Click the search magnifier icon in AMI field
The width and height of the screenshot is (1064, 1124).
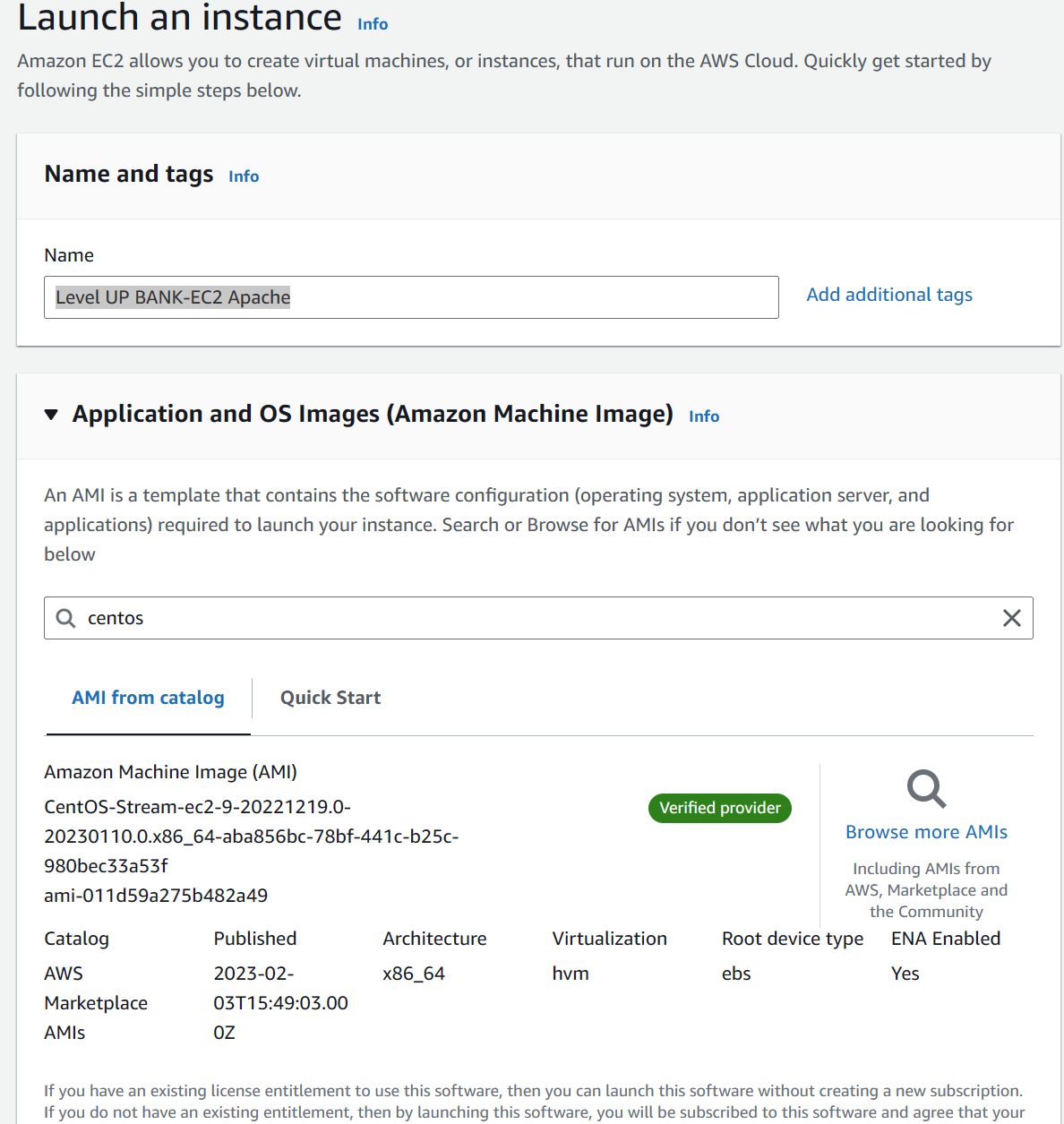click(66, 618)
